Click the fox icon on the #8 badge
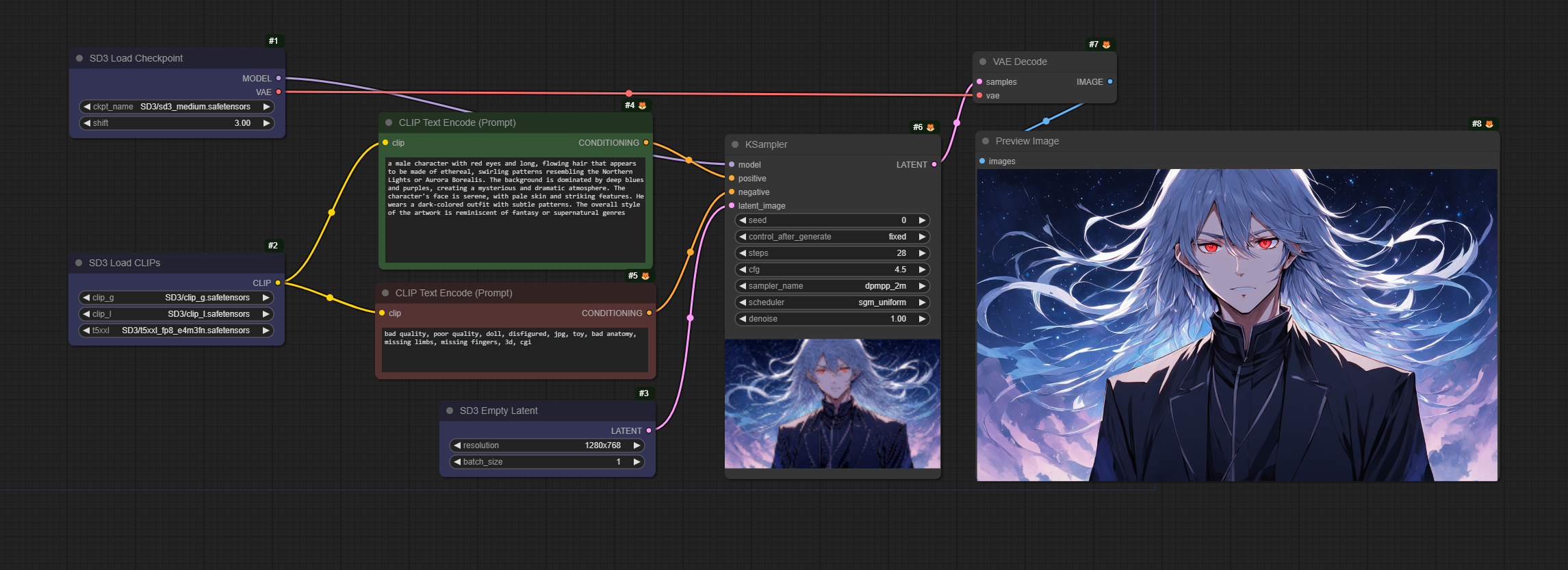1568x570 pixels. tap(1489, 124)
